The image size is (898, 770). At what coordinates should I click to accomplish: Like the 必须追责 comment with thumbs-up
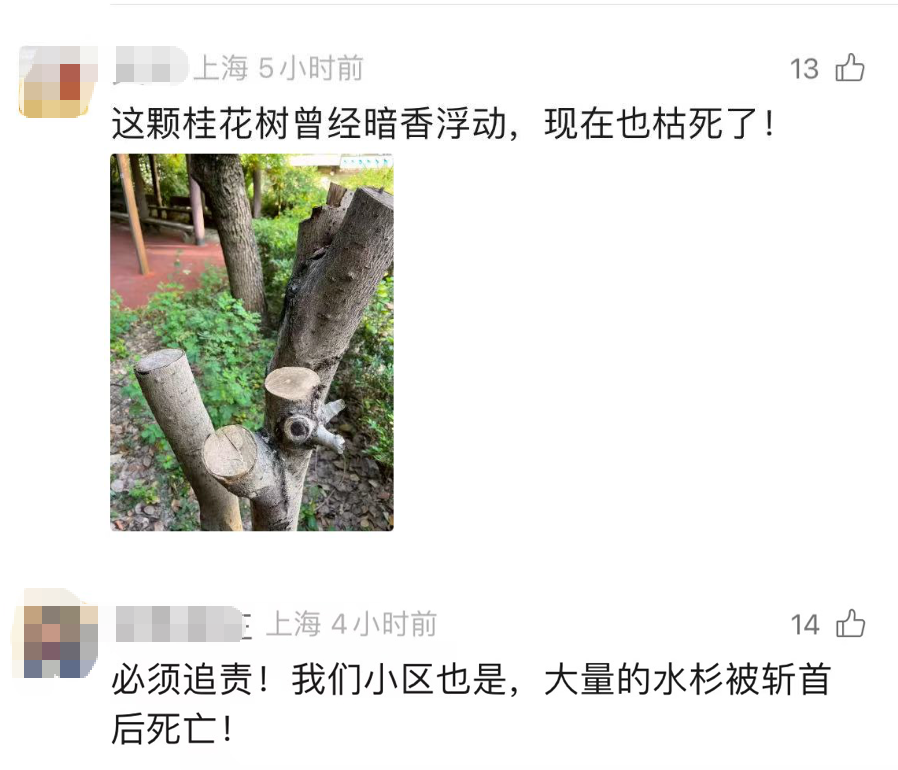(x=850, y=624)
